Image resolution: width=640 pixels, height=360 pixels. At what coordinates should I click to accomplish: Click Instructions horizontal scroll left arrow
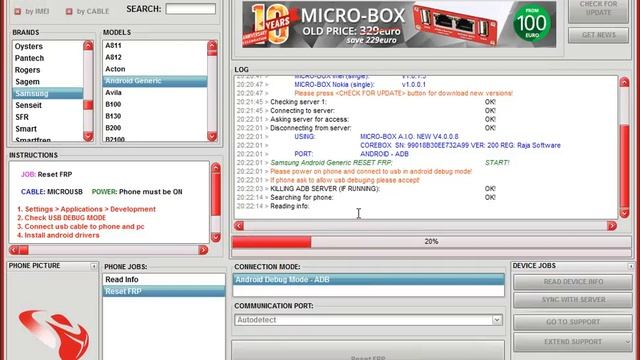tap(14, 250)
